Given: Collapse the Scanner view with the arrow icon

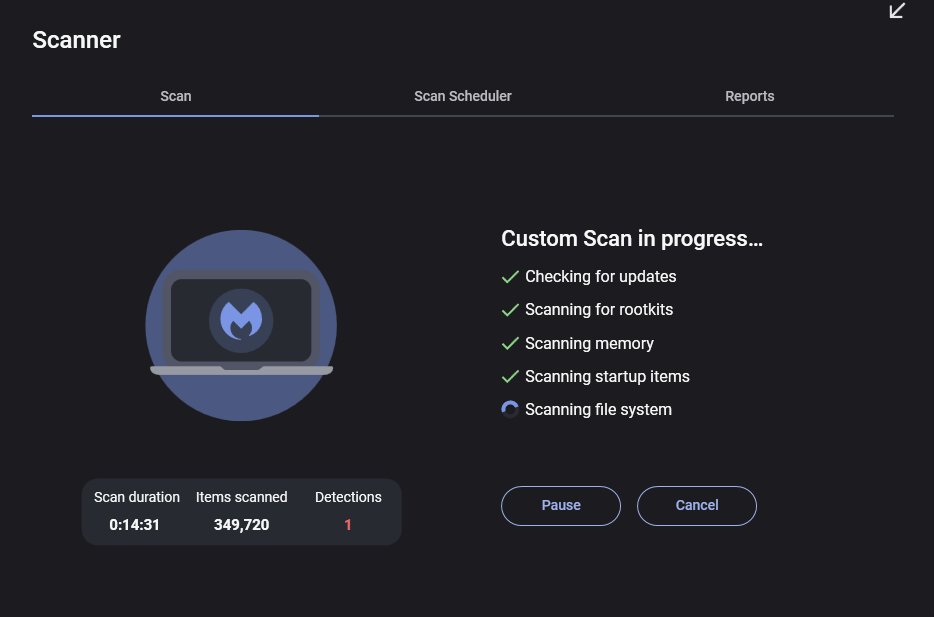Looking at the screenshot, I should (x=897, y=10).
